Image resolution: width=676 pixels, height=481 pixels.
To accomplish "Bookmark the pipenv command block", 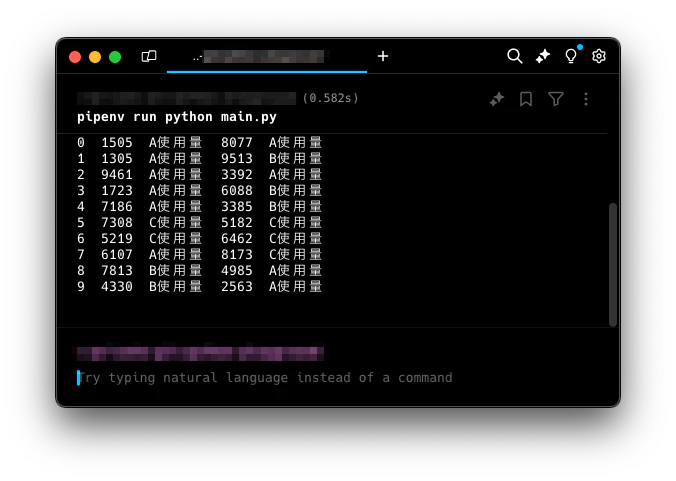I will 526,99.
